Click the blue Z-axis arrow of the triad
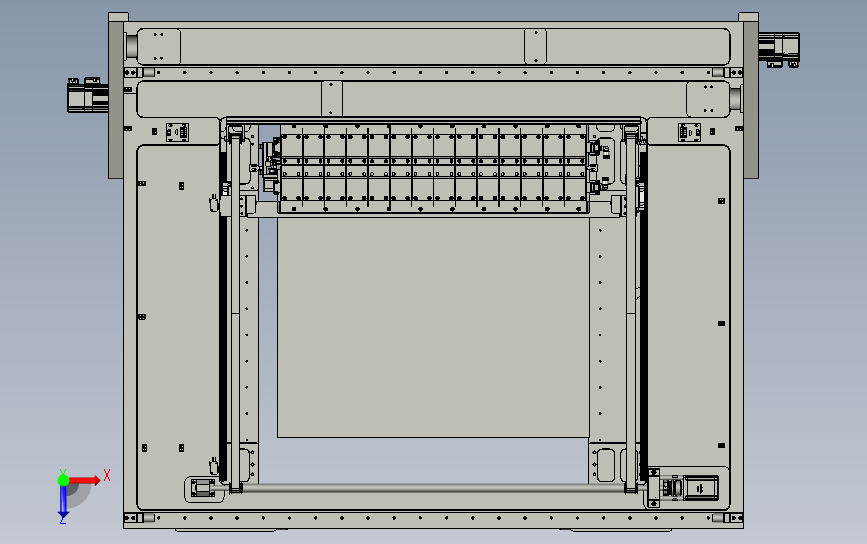The image size is (867, 544). point(63,502)
